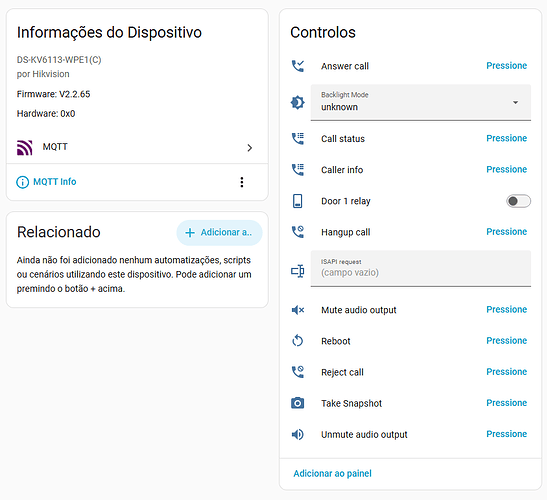Image resolution: width=547 pixels, height=500 pixels.
Task: Focus the ISAPI request input field
Action: [421, 268]
